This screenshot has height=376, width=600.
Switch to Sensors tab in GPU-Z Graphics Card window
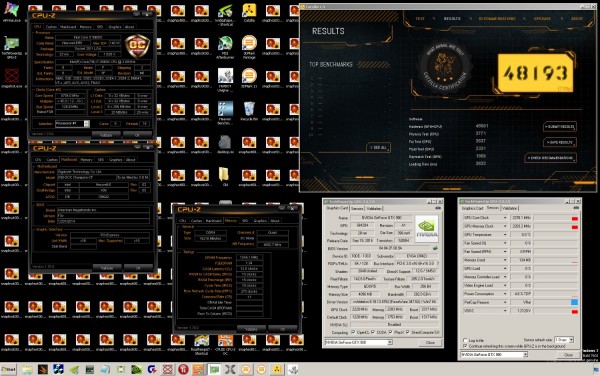(357, 209)
